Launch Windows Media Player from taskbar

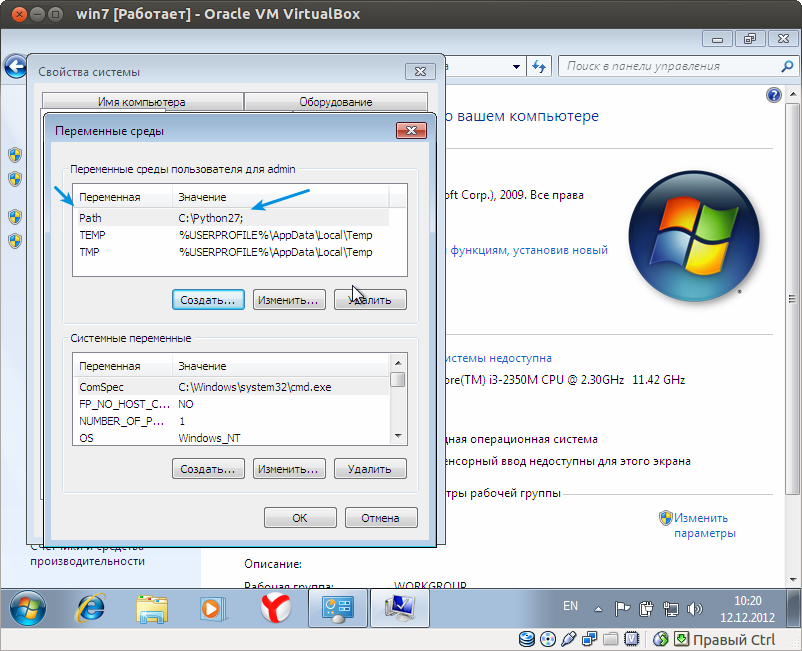(212, 609)
